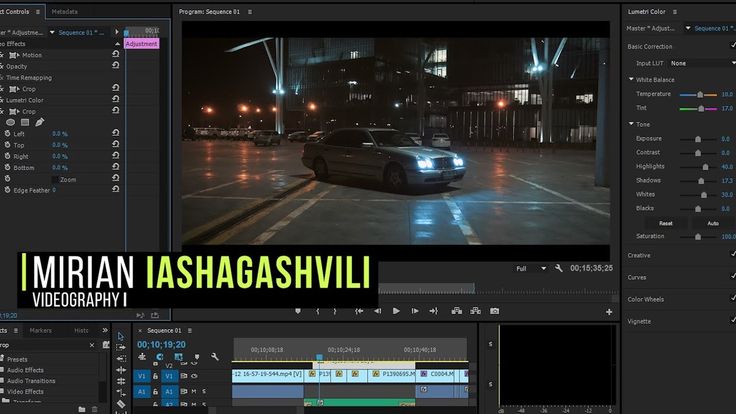Collapse the Tone section
This screenshot has width=736, height=414.
pyautogui.click(x=631, y=124)
